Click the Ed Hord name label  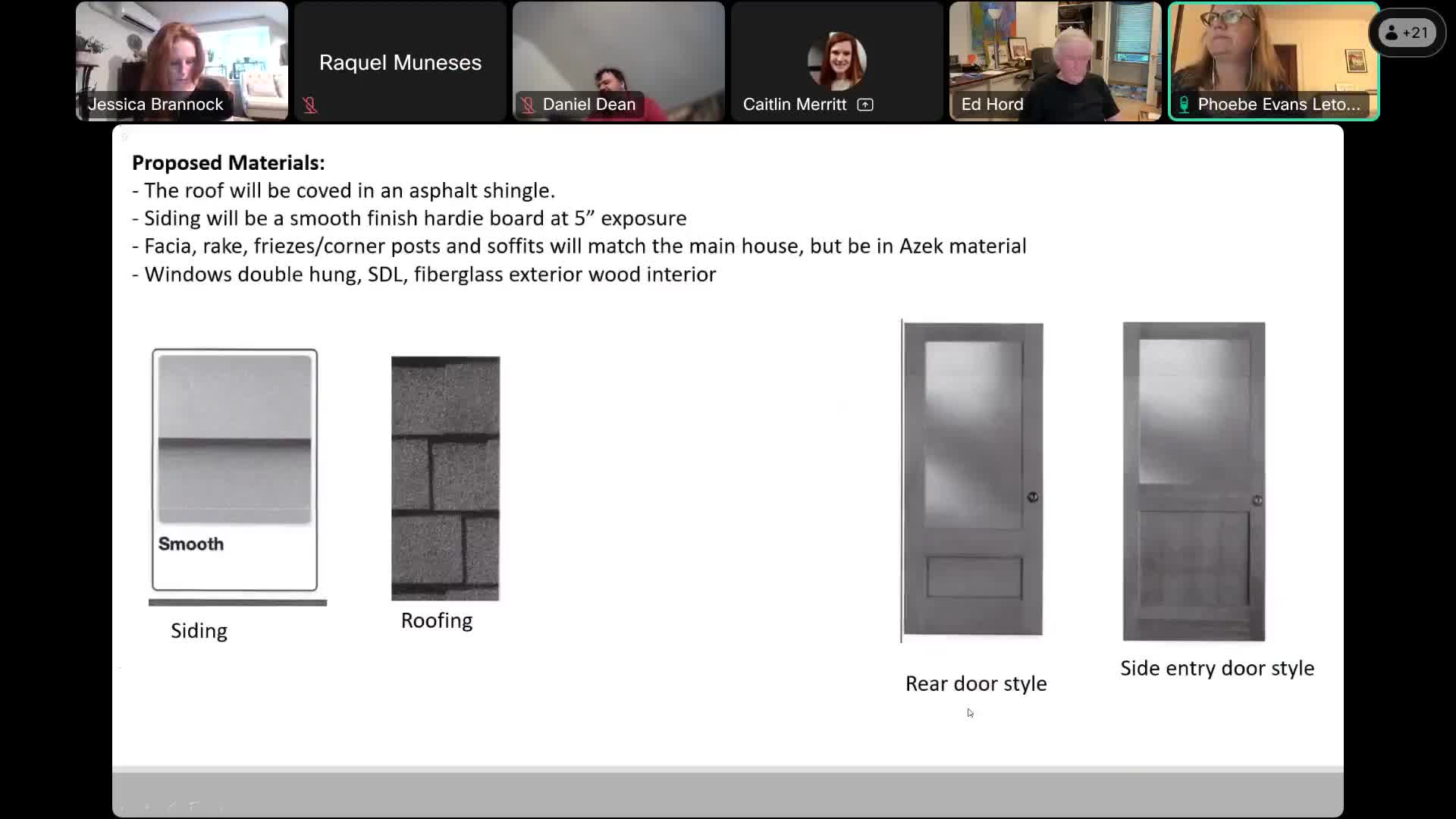tap(992, 105)
